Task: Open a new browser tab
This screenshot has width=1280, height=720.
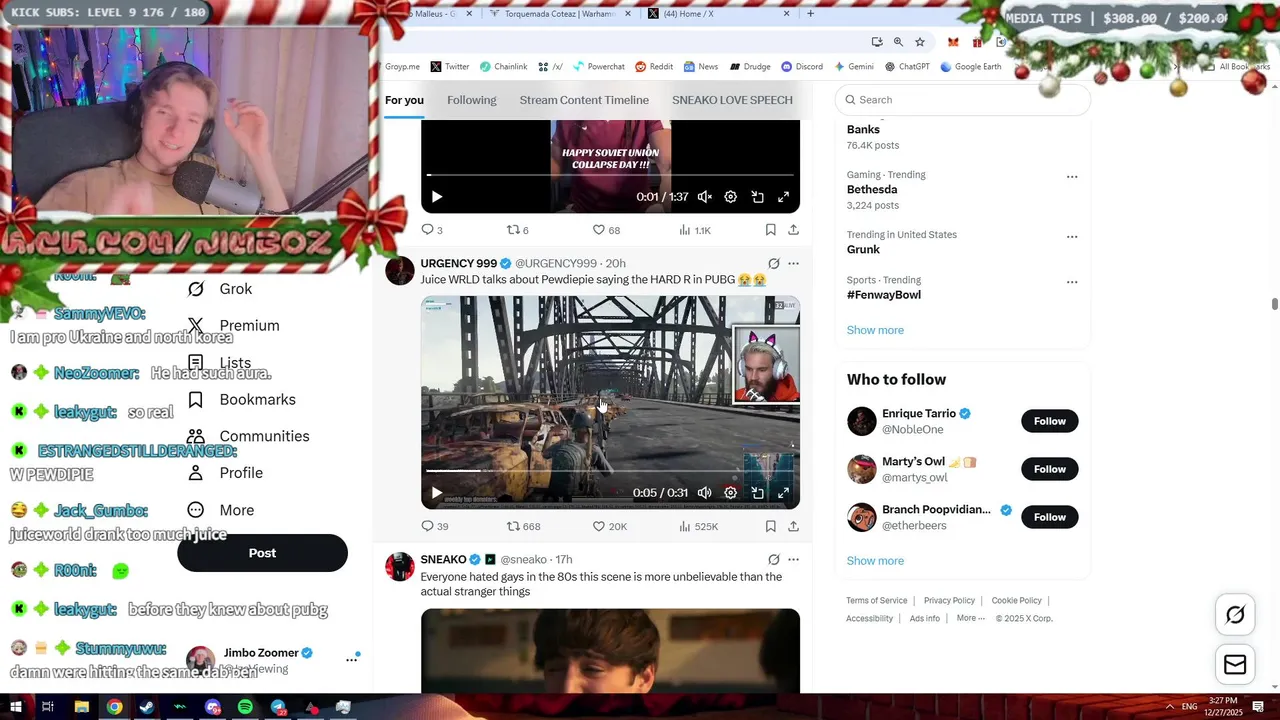Action: tap(810, 14)
